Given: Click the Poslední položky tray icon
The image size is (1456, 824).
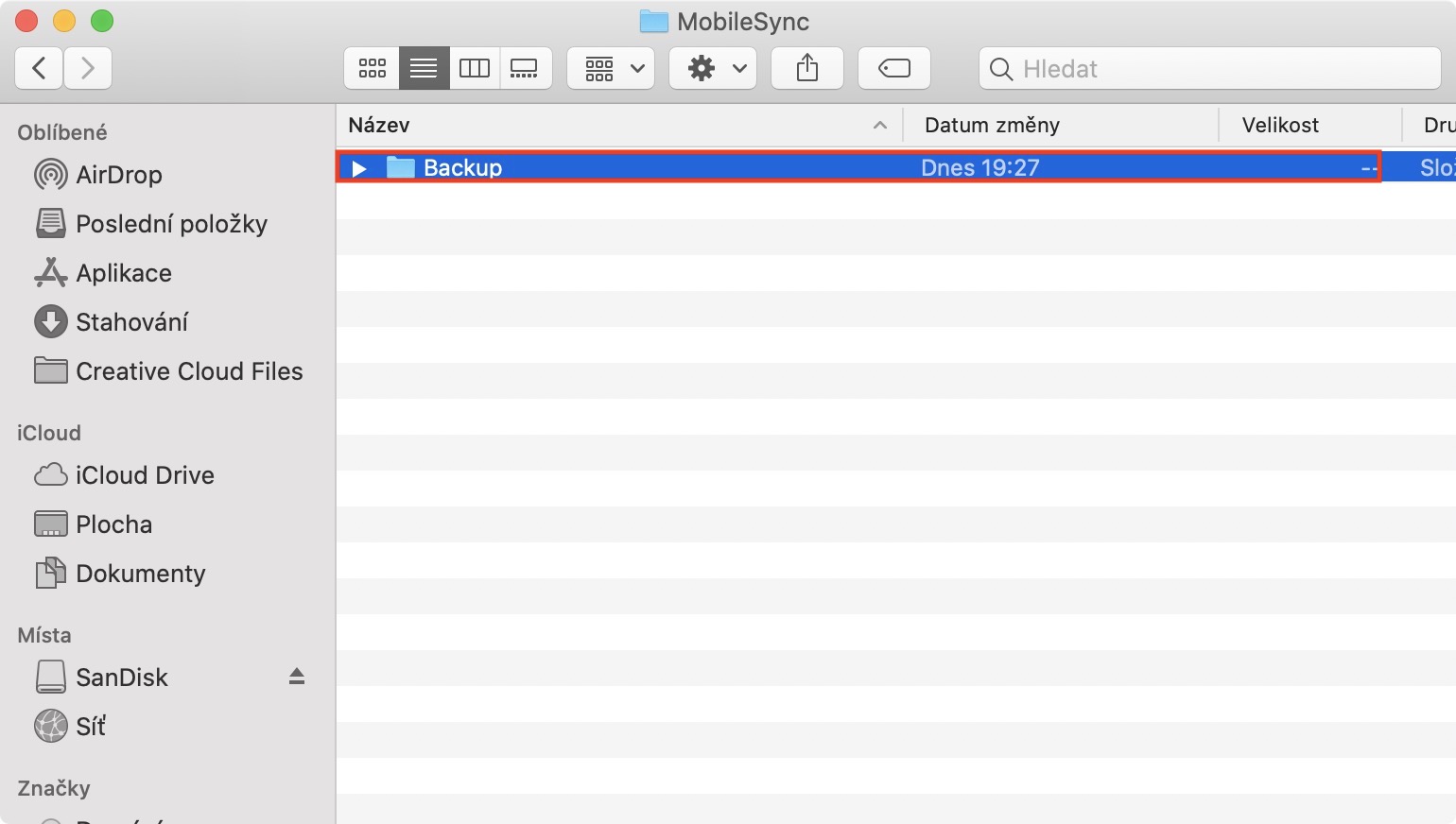Looking at the screenshot, I should [x=51, y=224].
